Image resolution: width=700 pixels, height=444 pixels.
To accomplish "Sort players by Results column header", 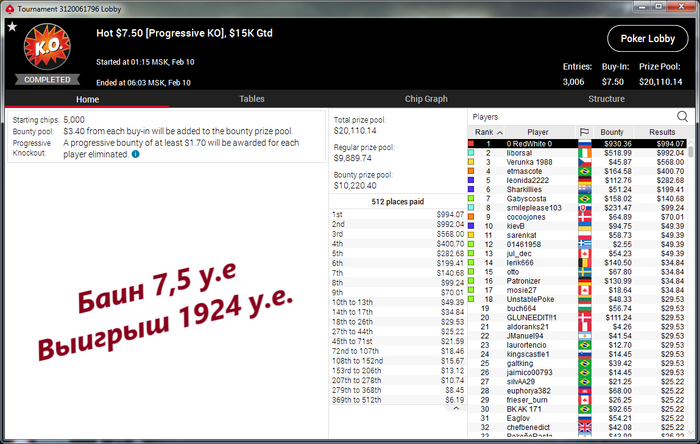I will [x=662, y=132].
